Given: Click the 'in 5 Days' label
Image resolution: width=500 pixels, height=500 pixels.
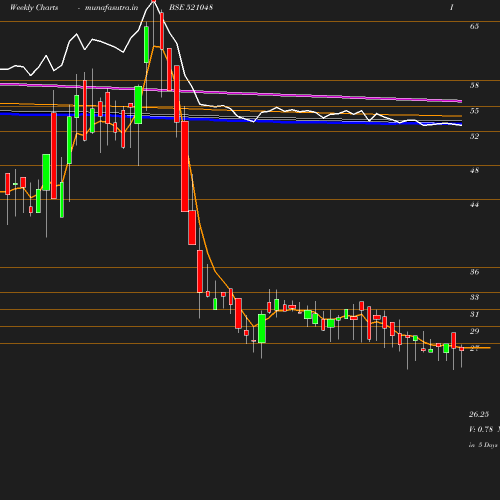Looking at the screenshot, I should click(x=483, y=445).
